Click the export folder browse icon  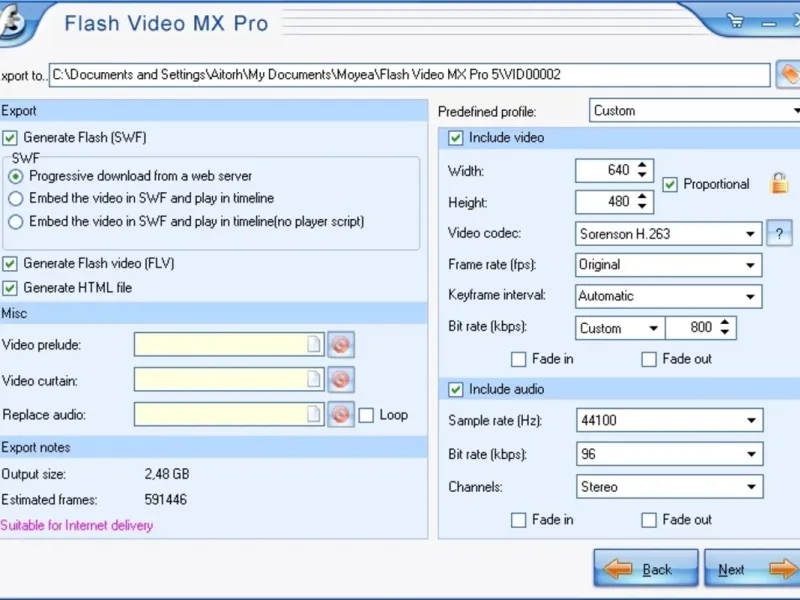pyautogui.click(x=788, y=75)
